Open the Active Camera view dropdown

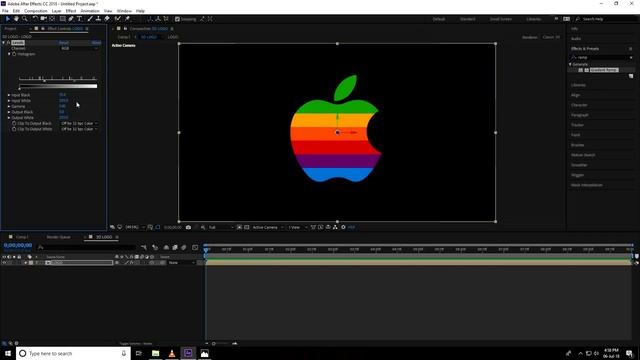click(268, 227)
